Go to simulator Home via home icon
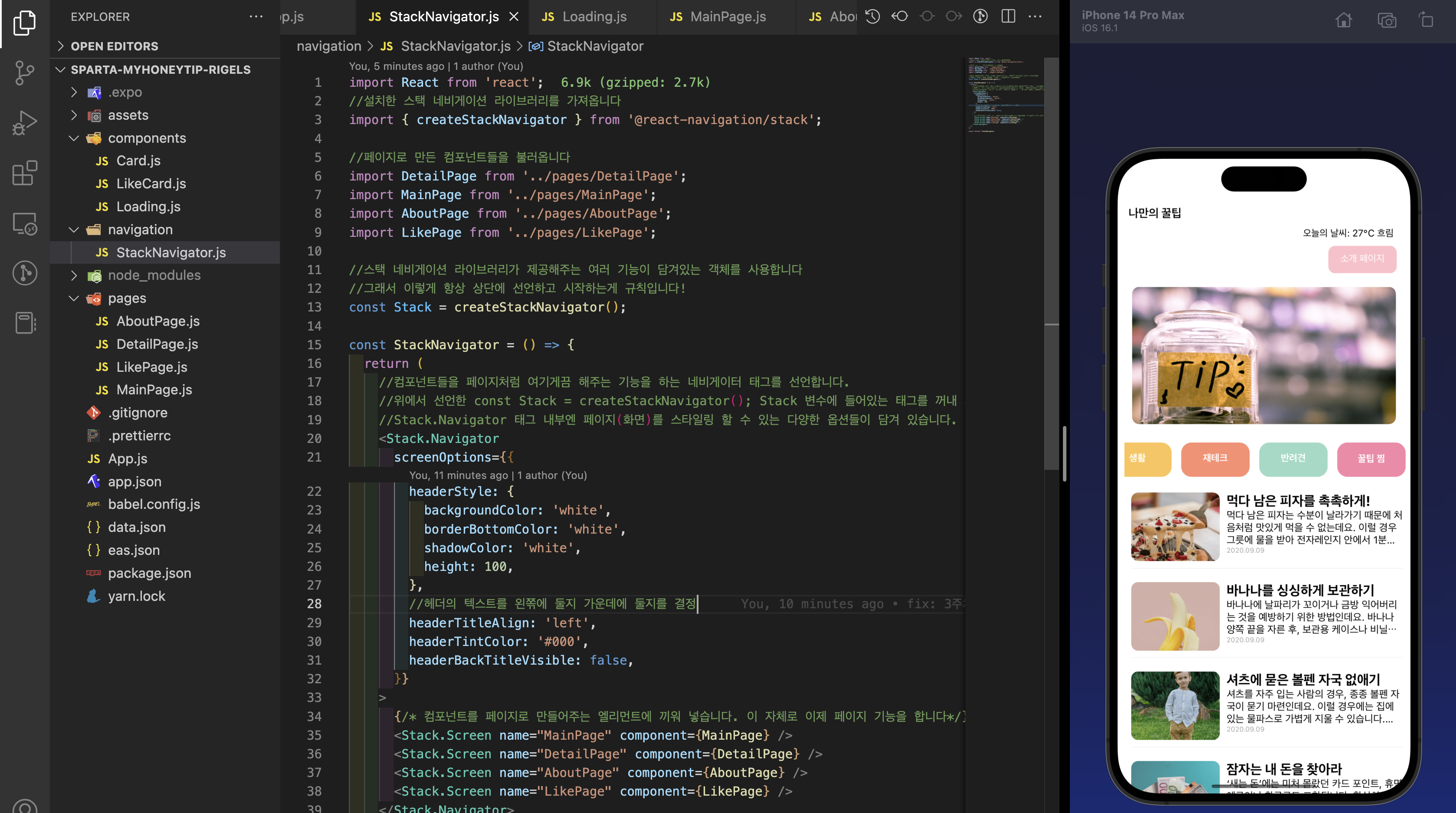The image size is (1456, 813). pos(1344,21)
